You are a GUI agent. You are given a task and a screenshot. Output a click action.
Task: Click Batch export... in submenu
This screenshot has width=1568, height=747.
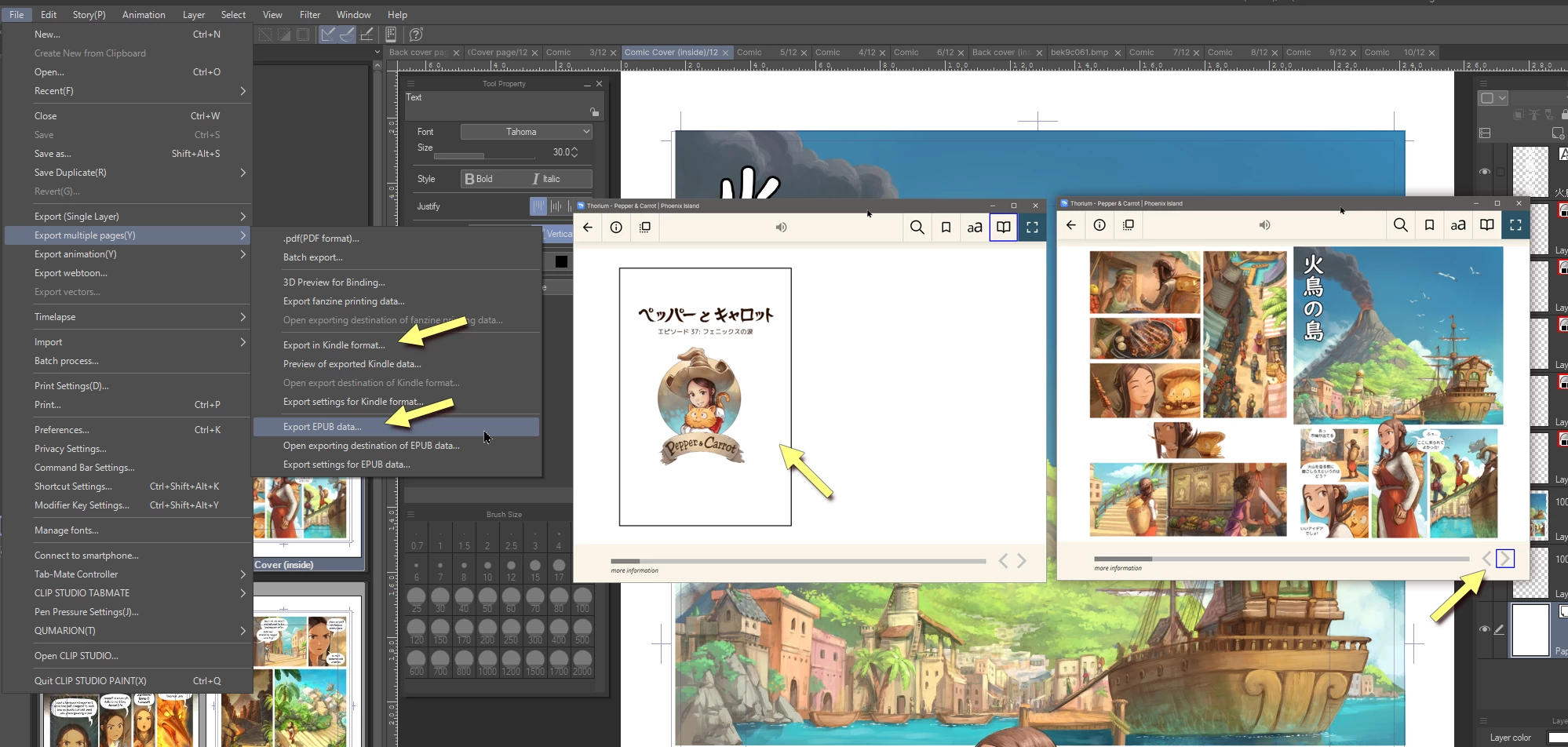396,257
